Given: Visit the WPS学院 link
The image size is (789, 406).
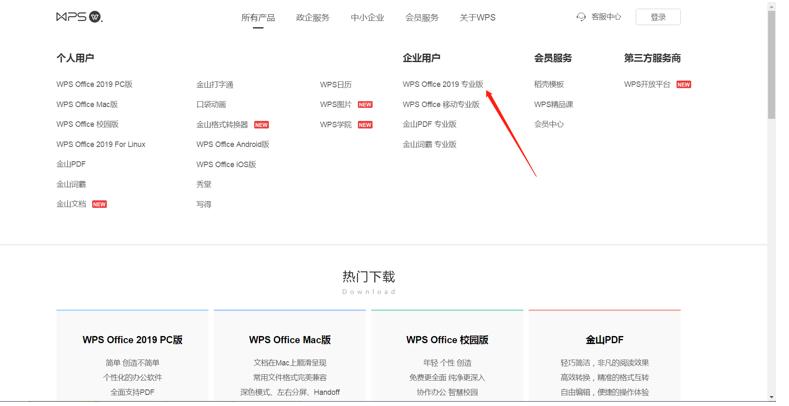Looking at the screenshot, I should (336, 124).
